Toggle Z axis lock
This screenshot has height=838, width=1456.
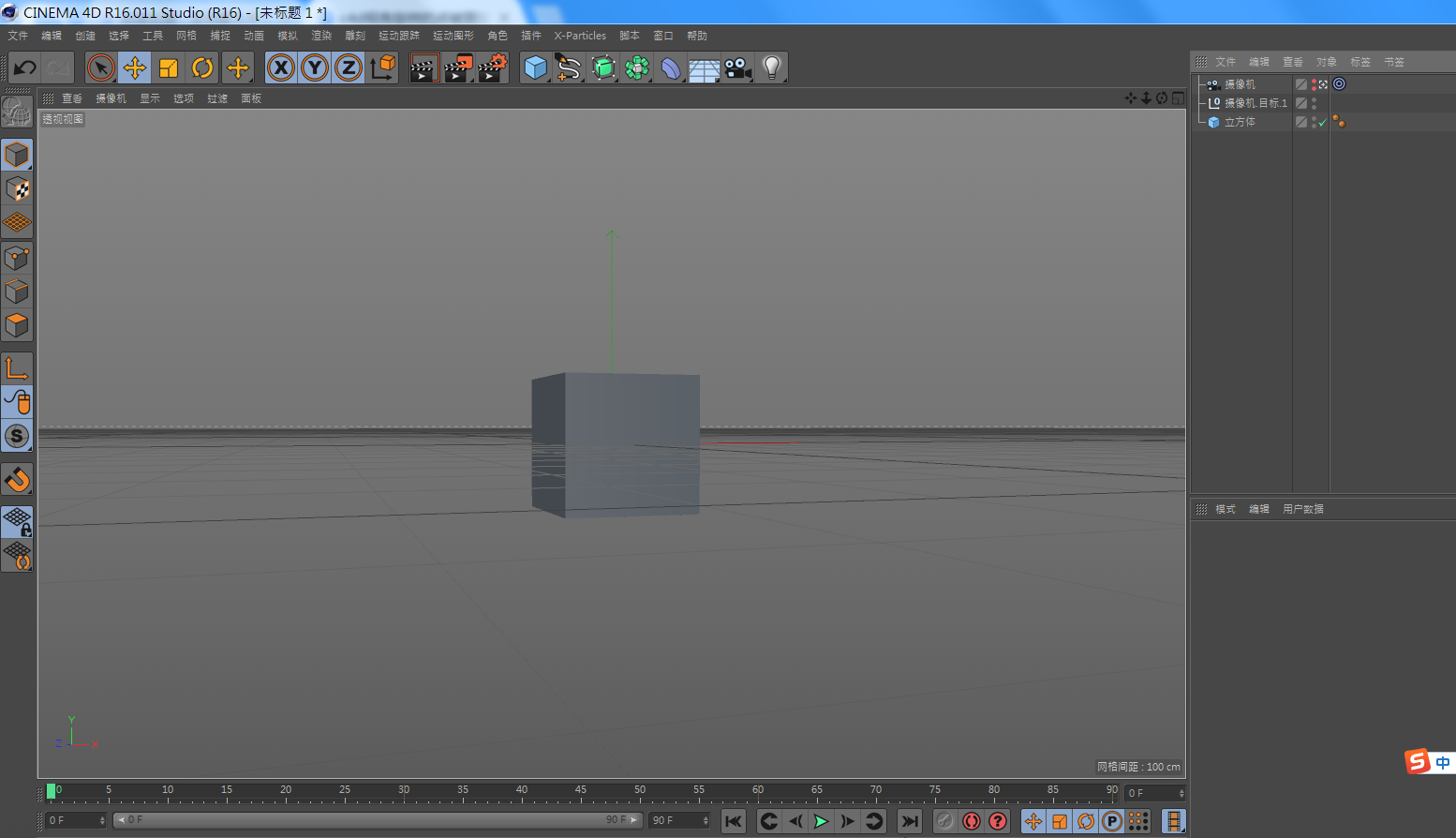pos(349,67)
